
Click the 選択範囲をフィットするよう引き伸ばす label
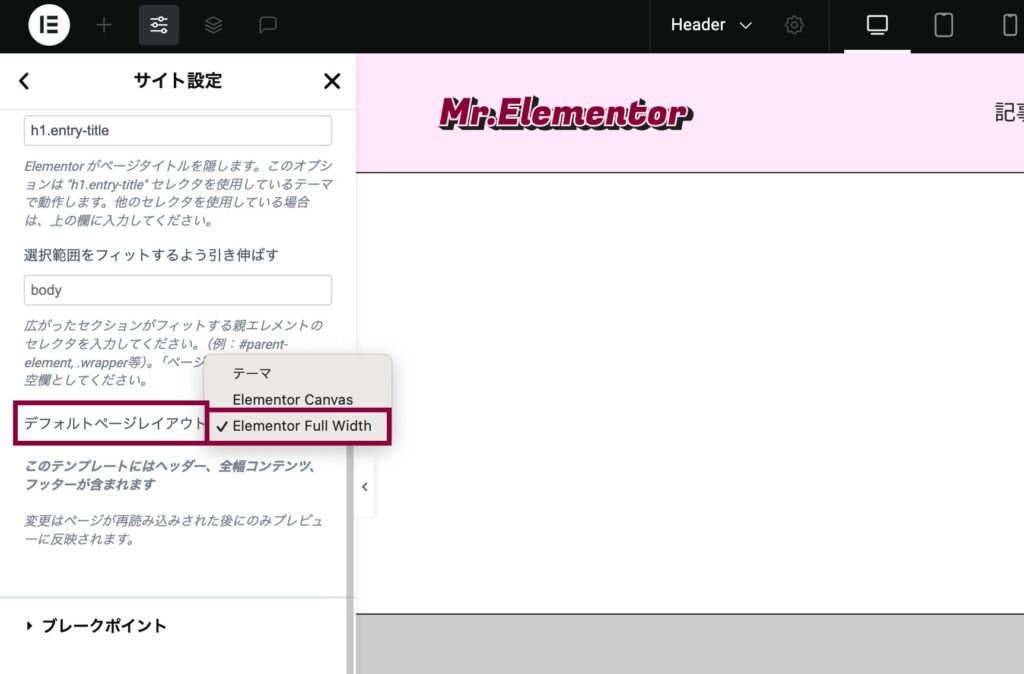[152, 255]
